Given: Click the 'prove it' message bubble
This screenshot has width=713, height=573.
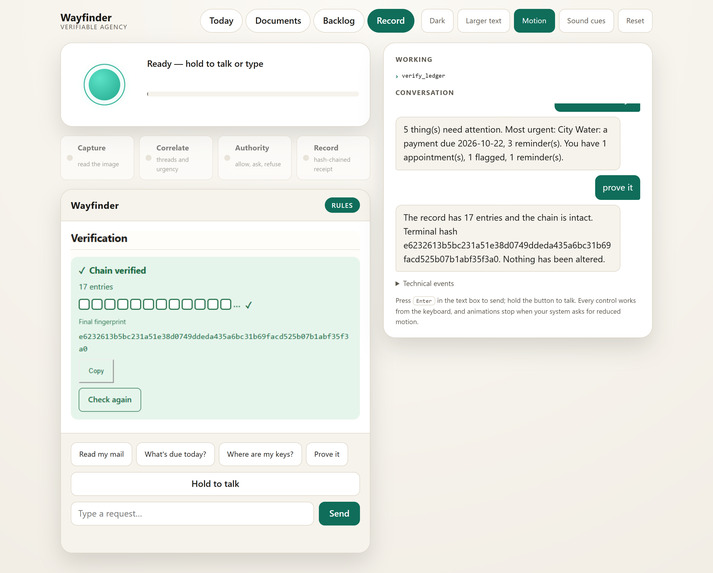Looking at the screenshot, I should point(618,188).
